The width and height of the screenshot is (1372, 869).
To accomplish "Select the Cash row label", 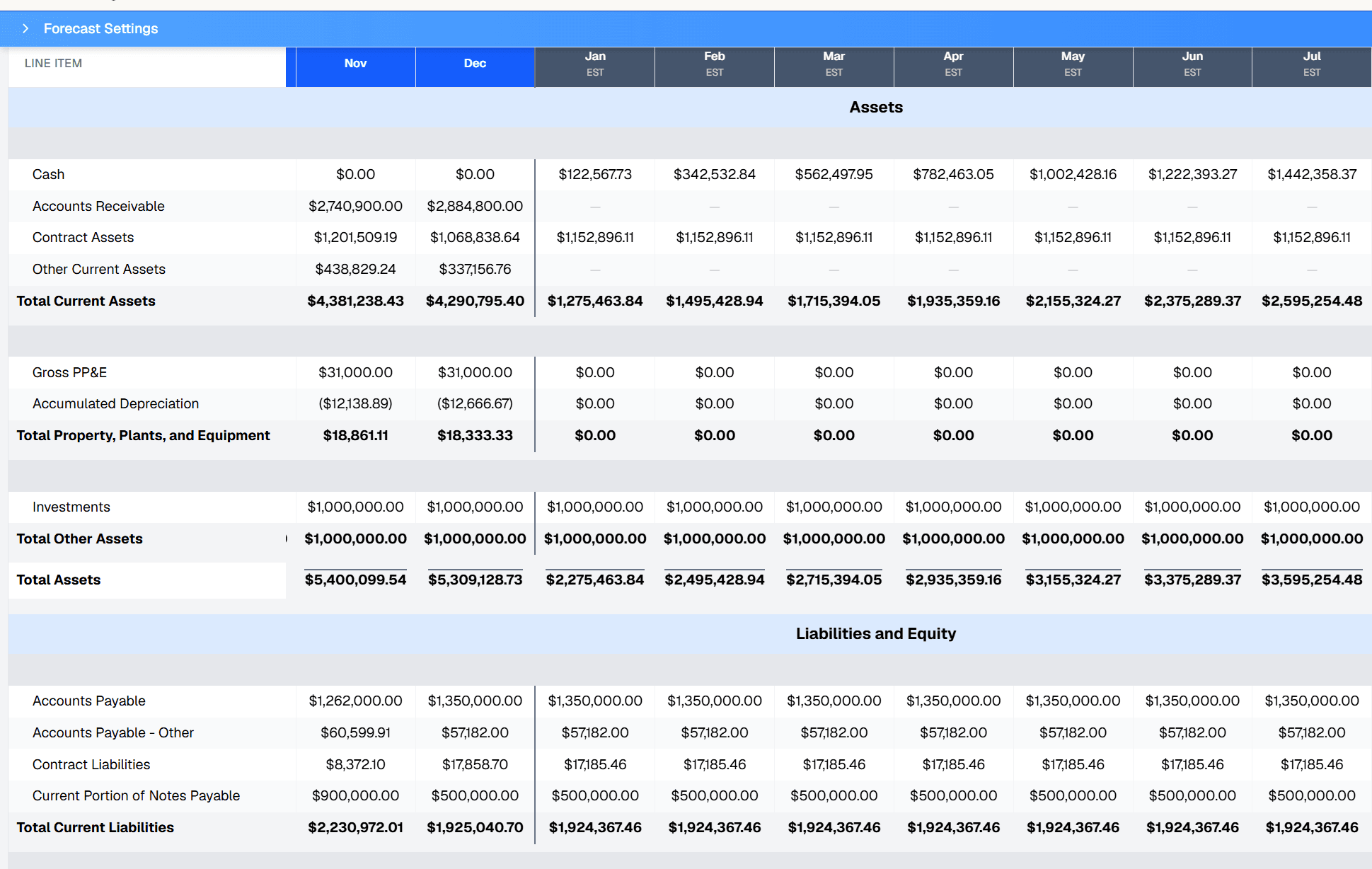I will (48, 174).
